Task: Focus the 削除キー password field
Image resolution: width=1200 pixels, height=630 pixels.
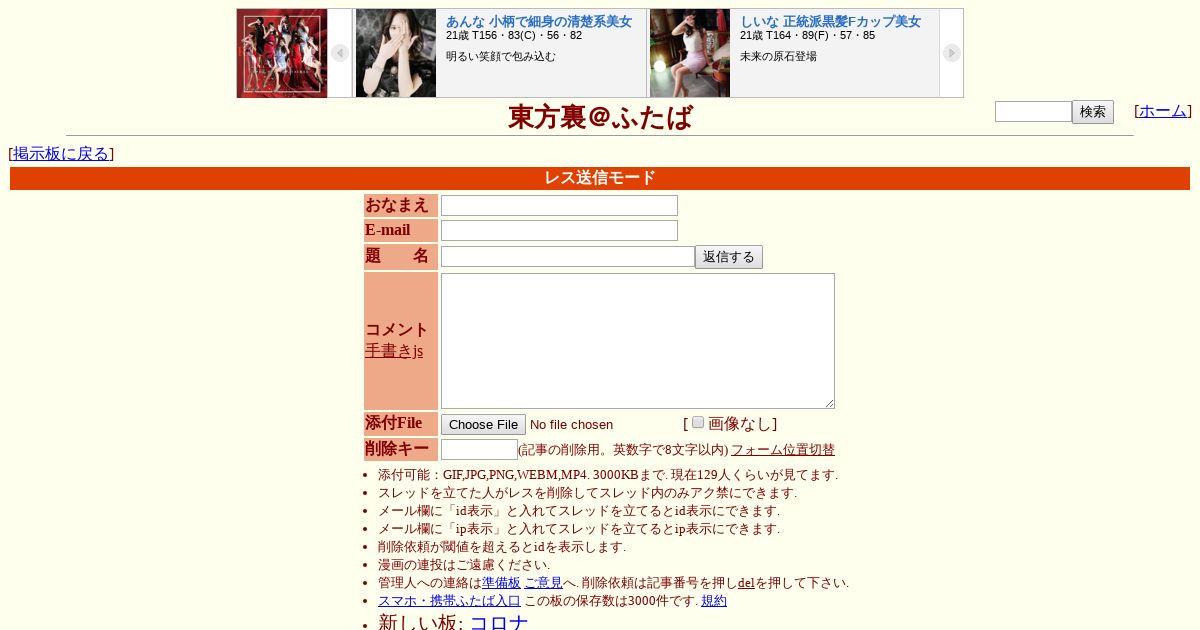Action: (x=479, y=449)
